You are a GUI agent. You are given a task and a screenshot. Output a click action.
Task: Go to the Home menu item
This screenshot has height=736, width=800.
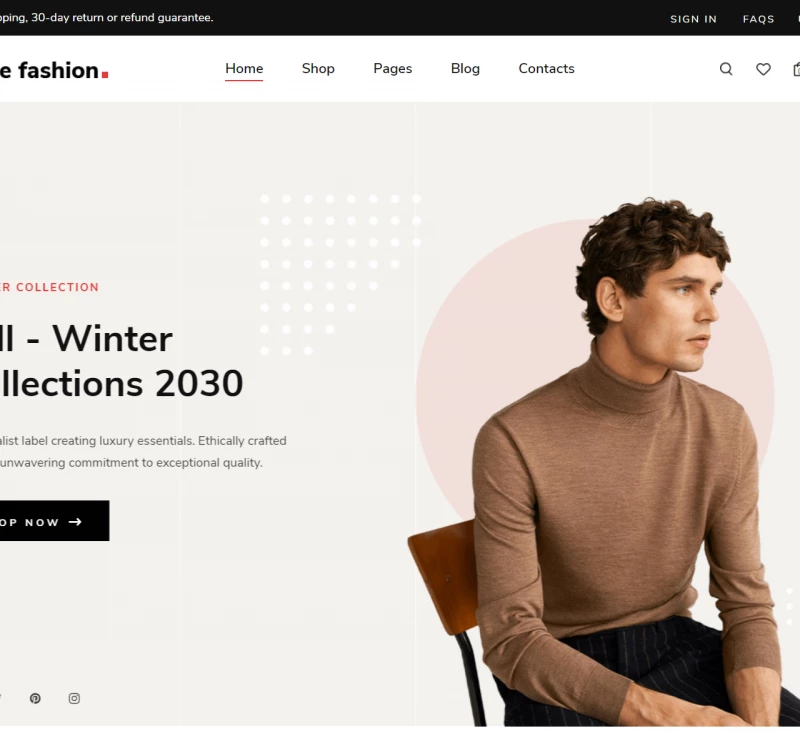[x=244, y=68]
